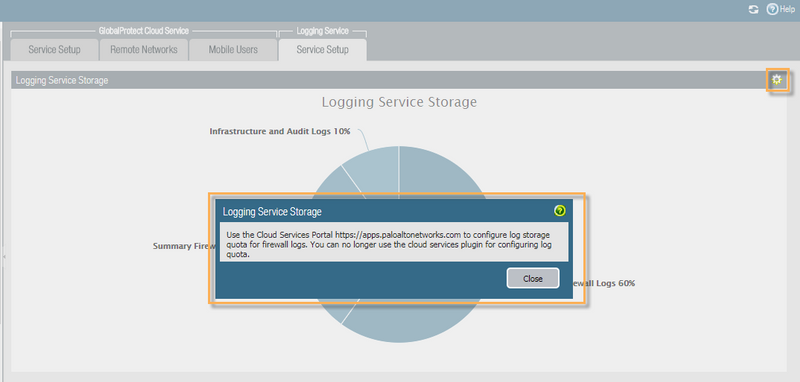This screenshot has height=382, width=800.
Task: Click Infrastructure and Audit Logs 10% label
Action: tap(280, 131)
